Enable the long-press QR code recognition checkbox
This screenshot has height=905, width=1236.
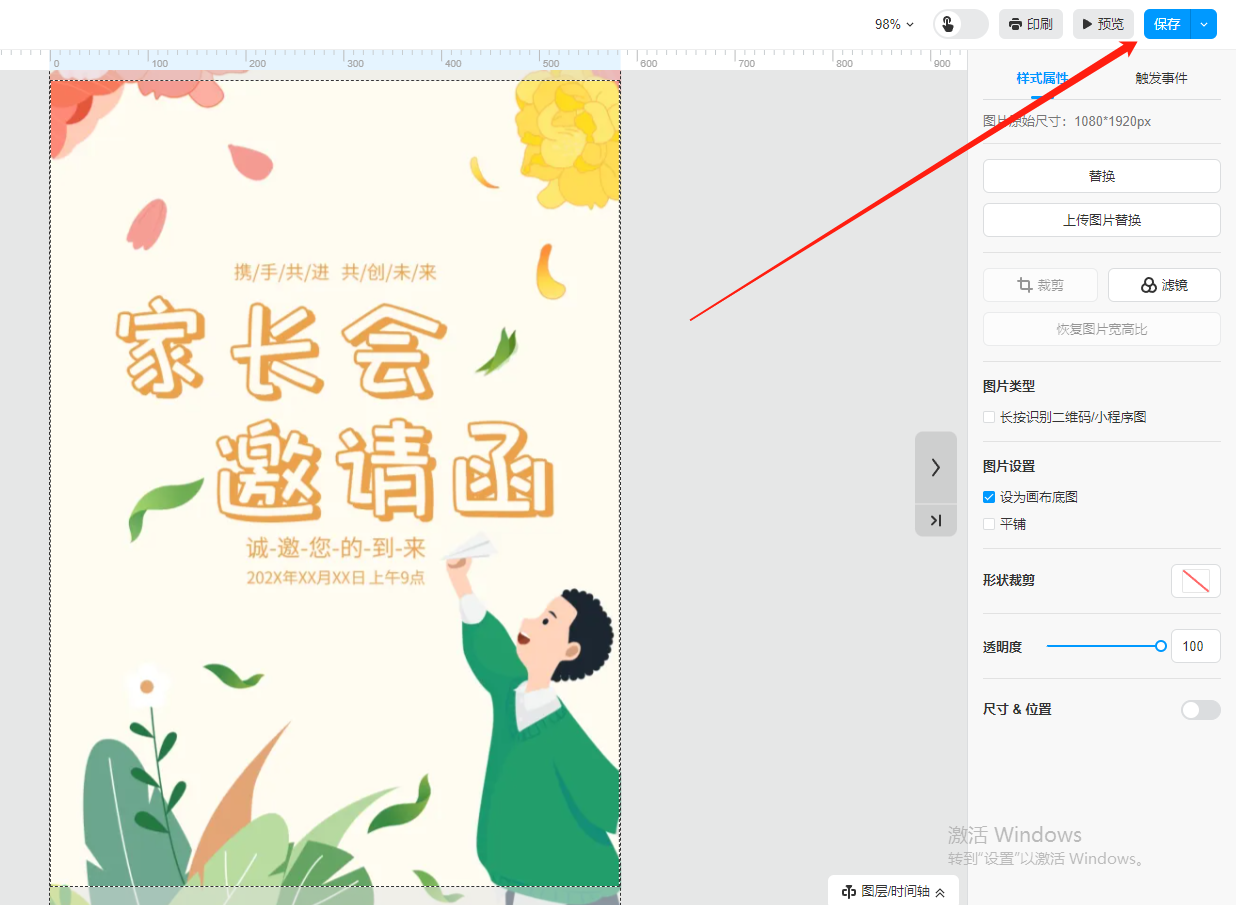[989, 417]
